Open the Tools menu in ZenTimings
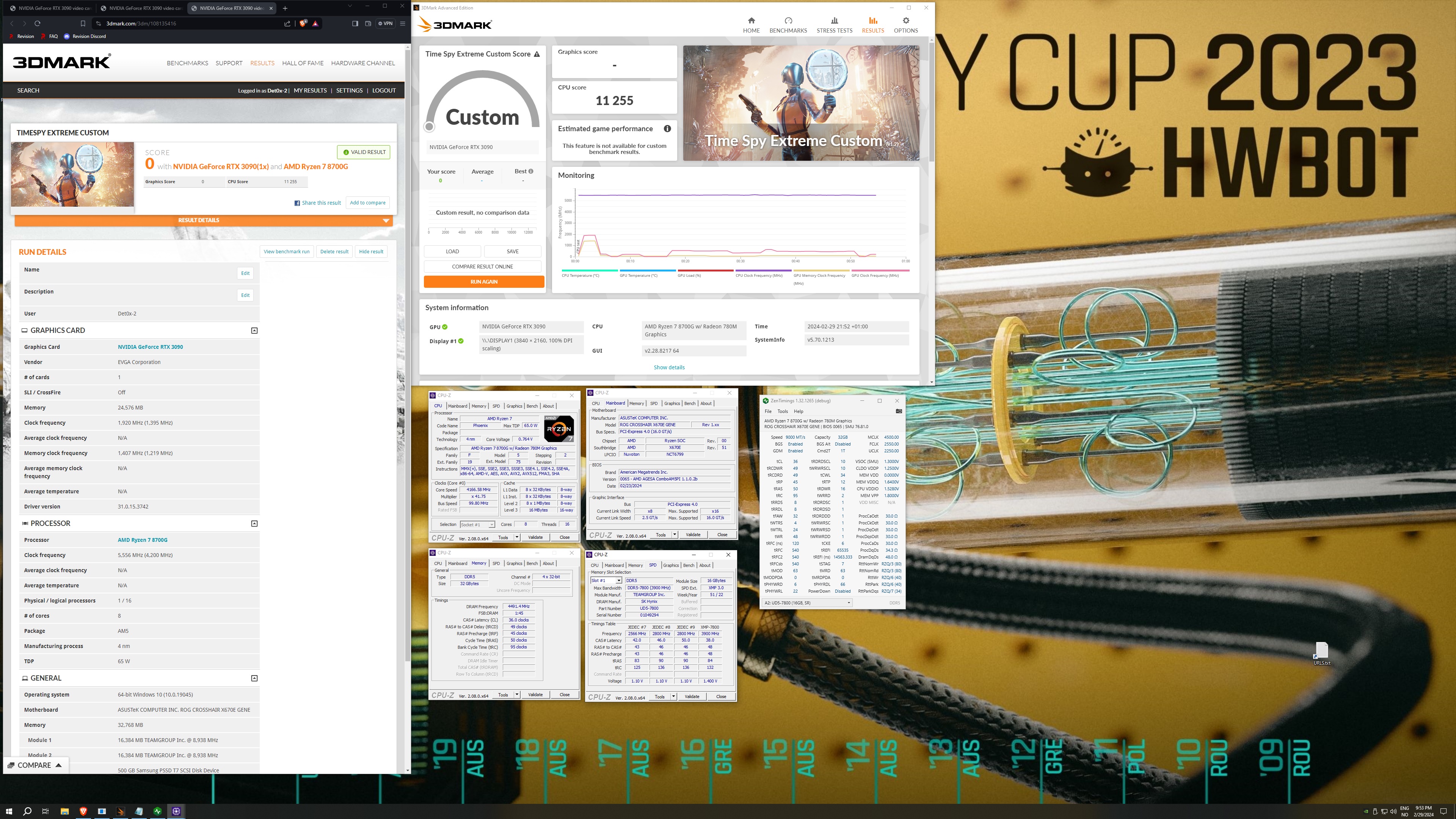1456x819 pixels. coord(782,411)
